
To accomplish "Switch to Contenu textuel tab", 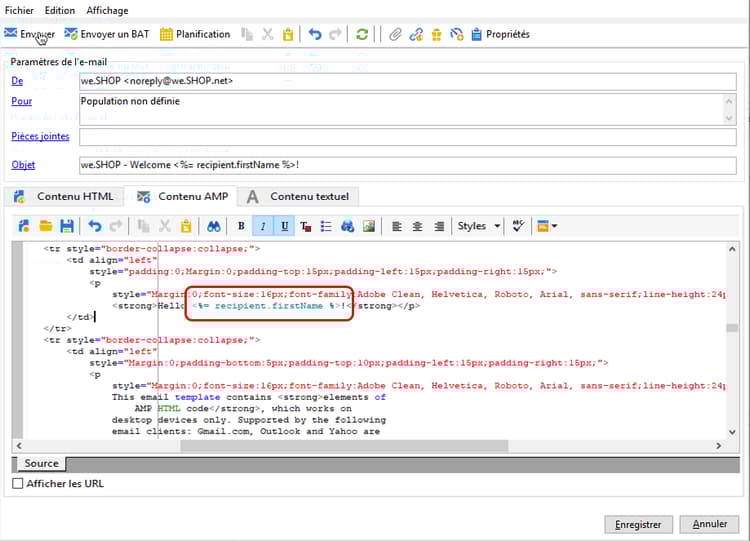I will pyautogui.click(x=298, y=197).
